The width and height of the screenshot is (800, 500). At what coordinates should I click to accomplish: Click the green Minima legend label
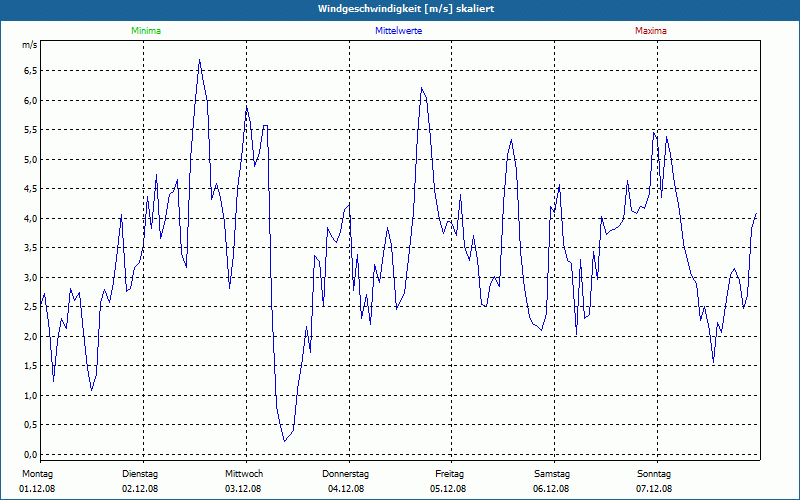(x=146, y=31)
